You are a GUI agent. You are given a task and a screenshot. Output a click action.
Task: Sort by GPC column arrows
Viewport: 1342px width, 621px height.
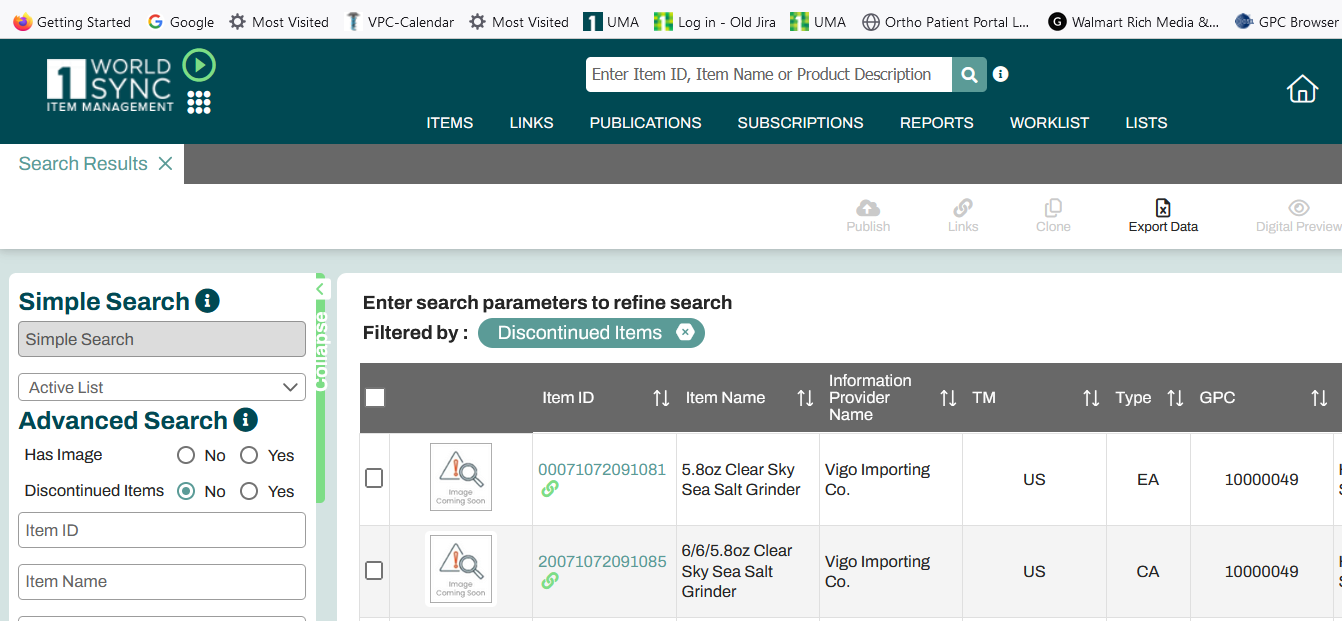pos(1319,398)
